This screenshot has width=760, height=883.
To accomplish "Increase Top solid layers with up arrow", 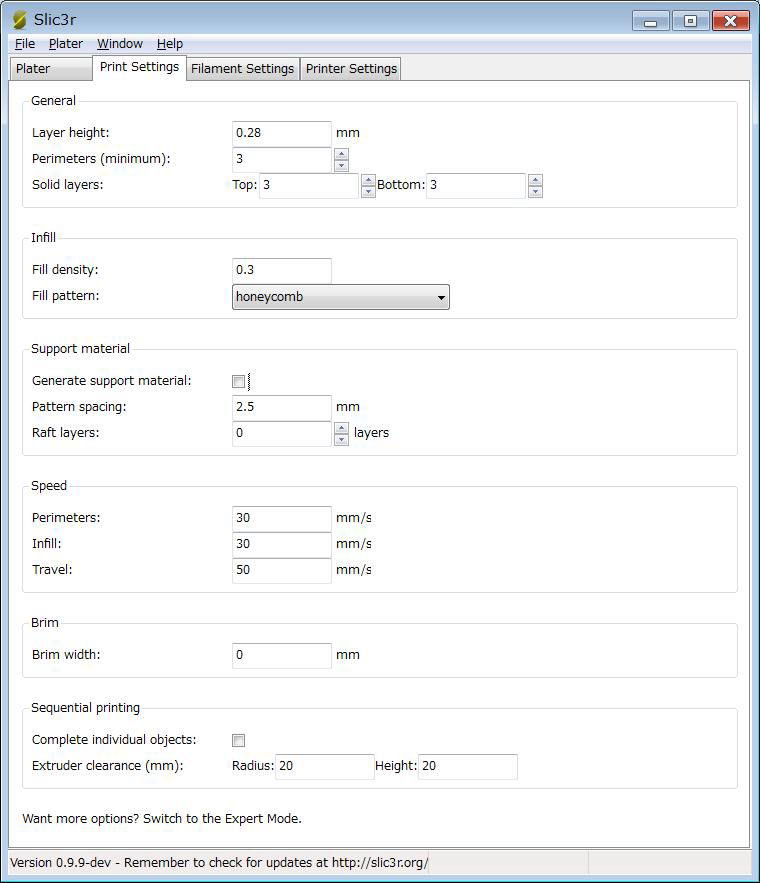I will tap(368, 179).
